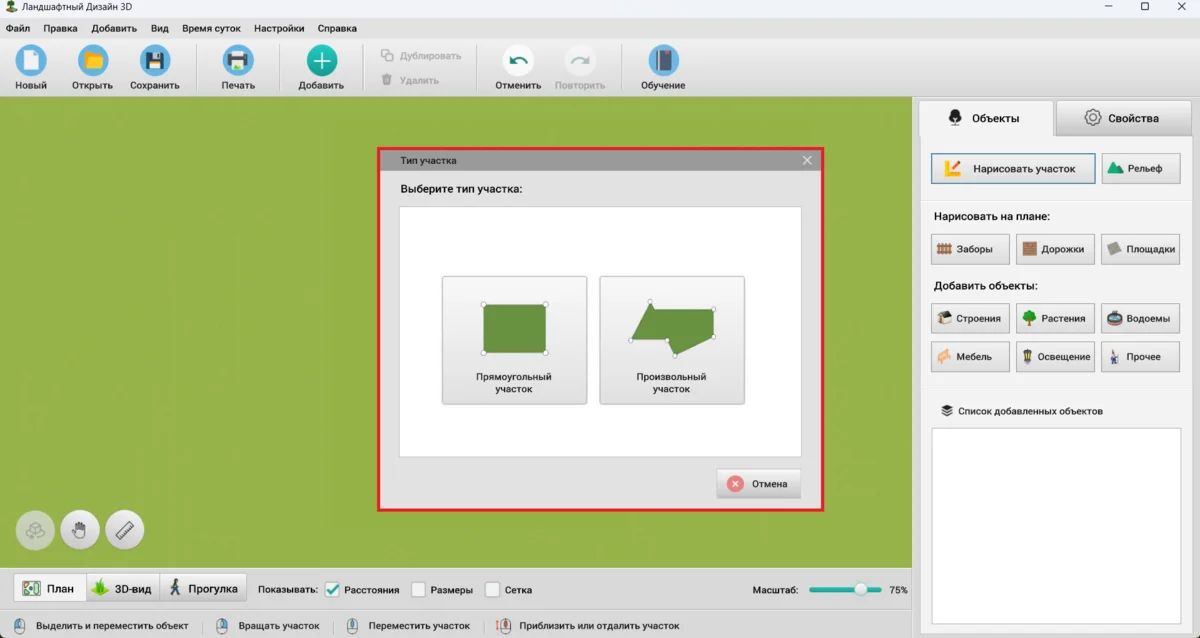Select the hand pan tool on canvas
Viewport: 1200px width, 638px height.
(80, 530)
